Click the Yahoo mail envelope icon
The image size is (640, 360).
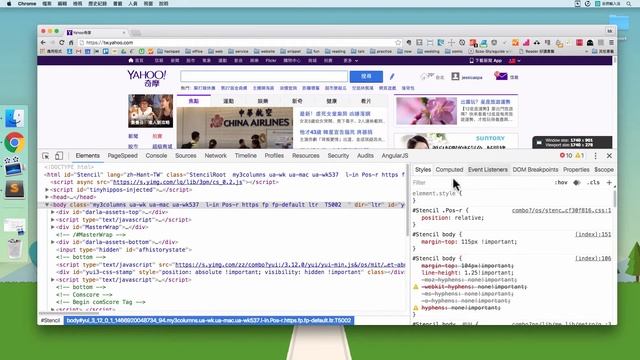501,76
